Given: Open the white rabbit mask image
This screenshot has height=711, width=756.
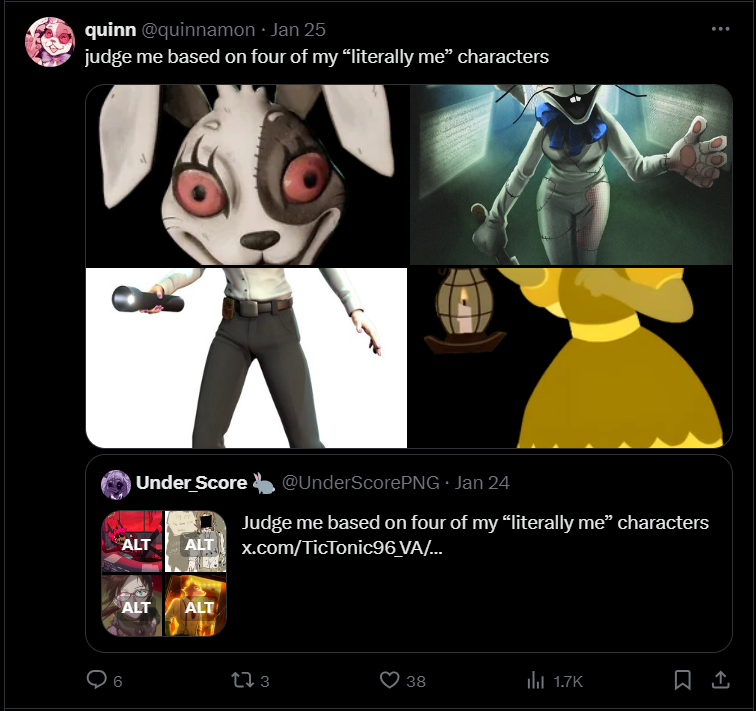Looking at the screenshot, I should pyautogui.click(x=246, y=175).
